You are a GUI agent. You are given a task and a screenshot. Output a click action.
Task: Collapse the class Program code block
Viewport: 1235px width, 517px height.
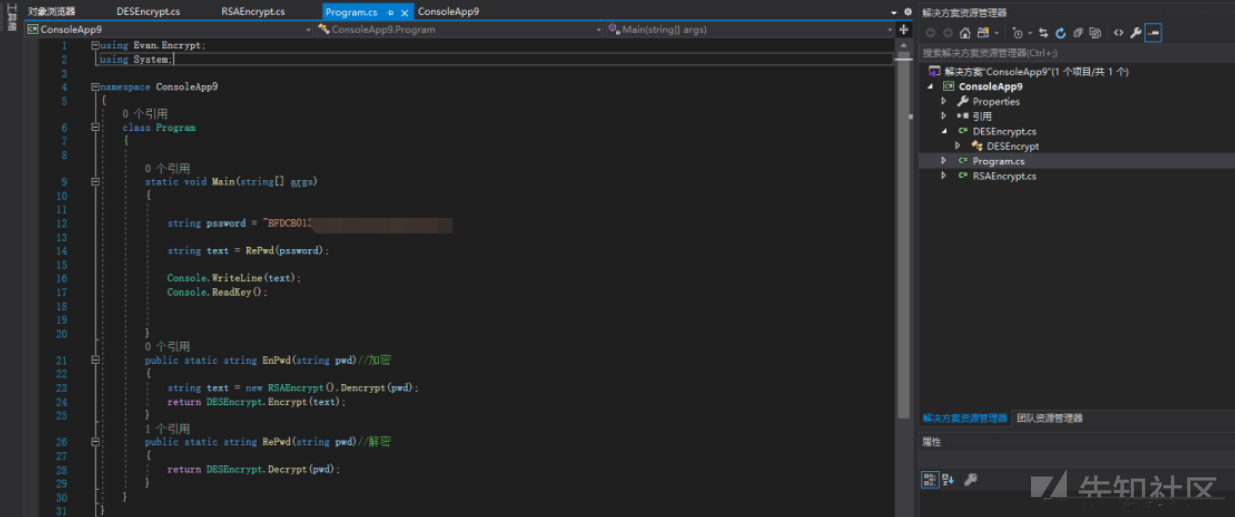click(95, 128)
